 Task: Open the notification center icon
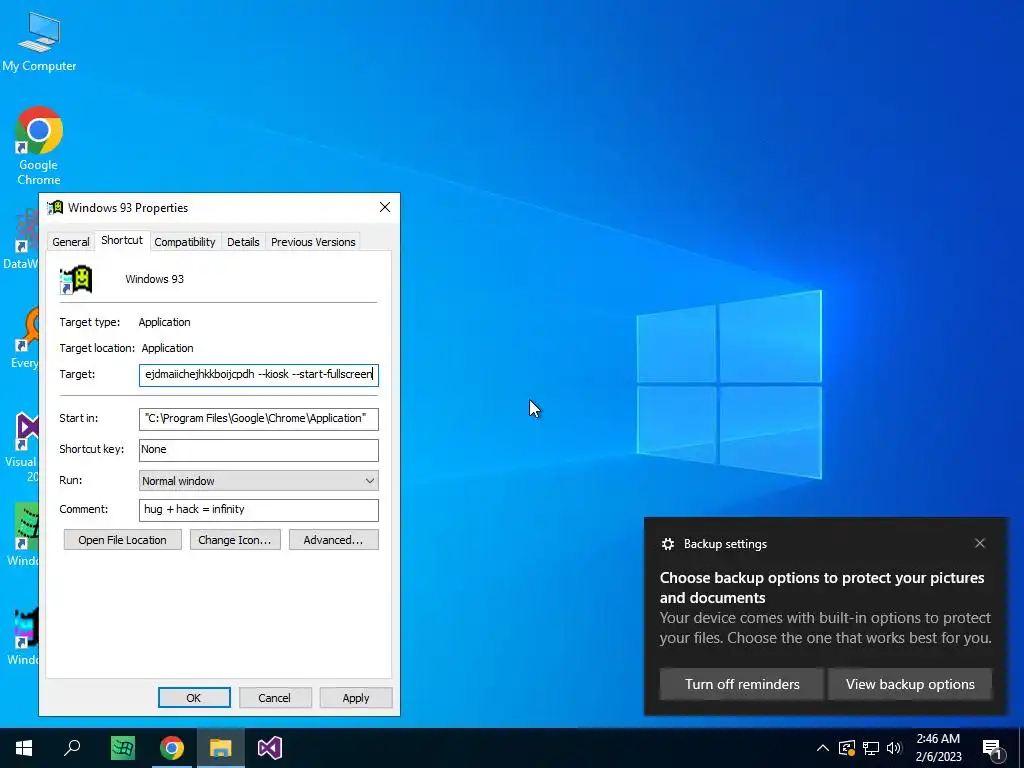992,748
